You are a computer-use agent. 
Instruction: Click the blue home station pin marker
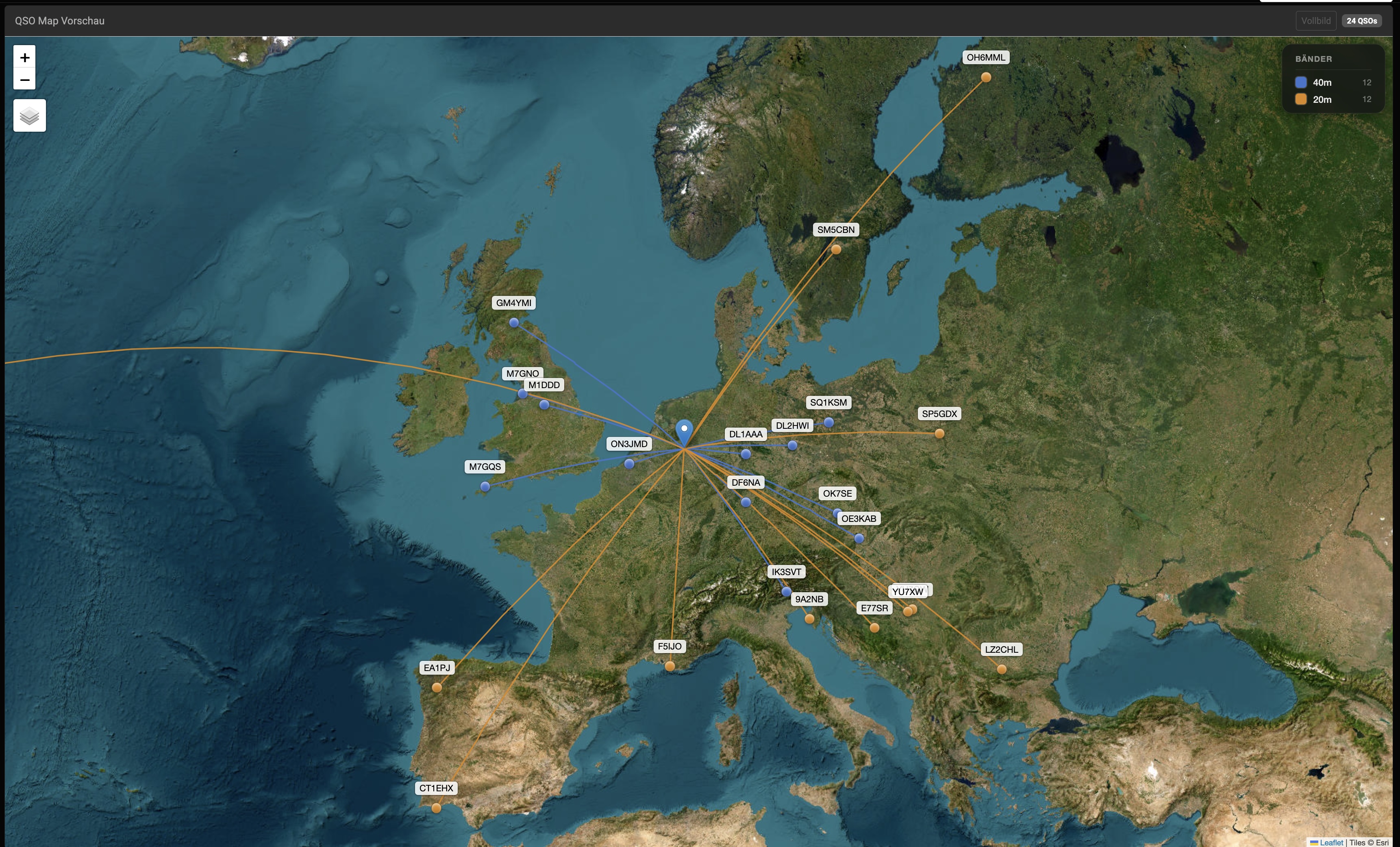click(x=685, y=433)
